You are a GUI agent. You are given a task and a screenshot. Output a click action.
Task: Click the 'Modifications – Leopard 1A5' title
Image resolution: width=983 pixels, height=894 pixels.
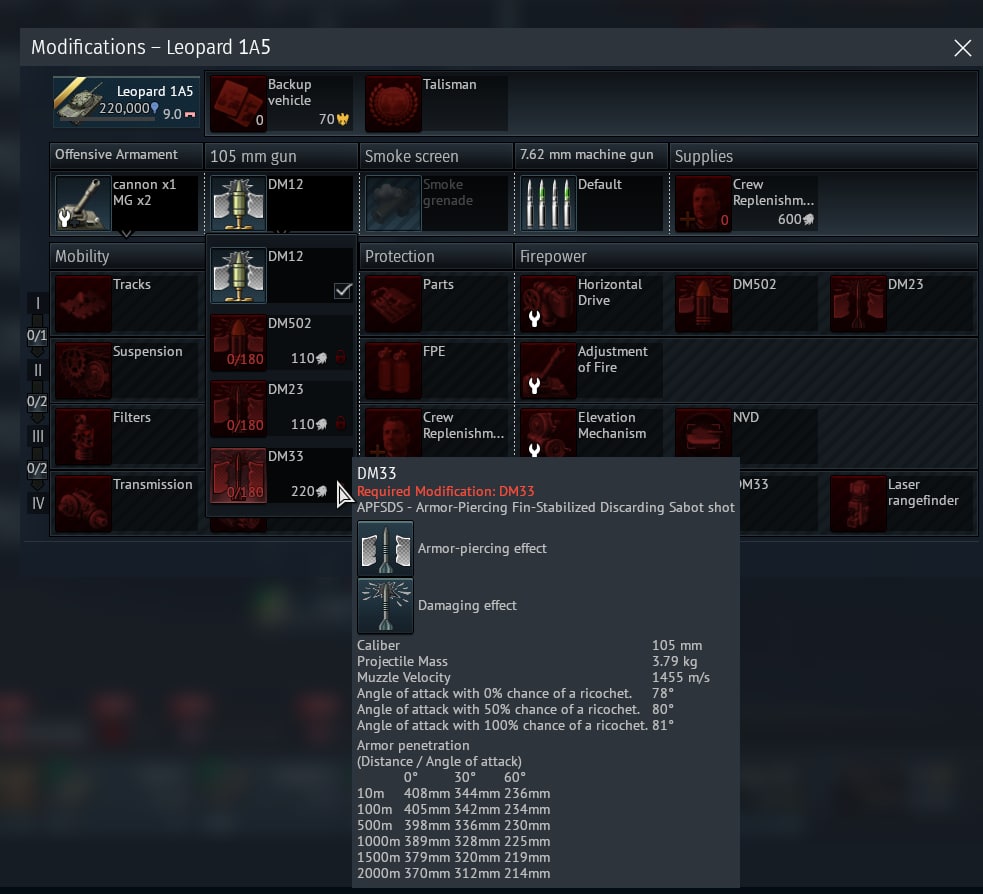pos(151,48)
